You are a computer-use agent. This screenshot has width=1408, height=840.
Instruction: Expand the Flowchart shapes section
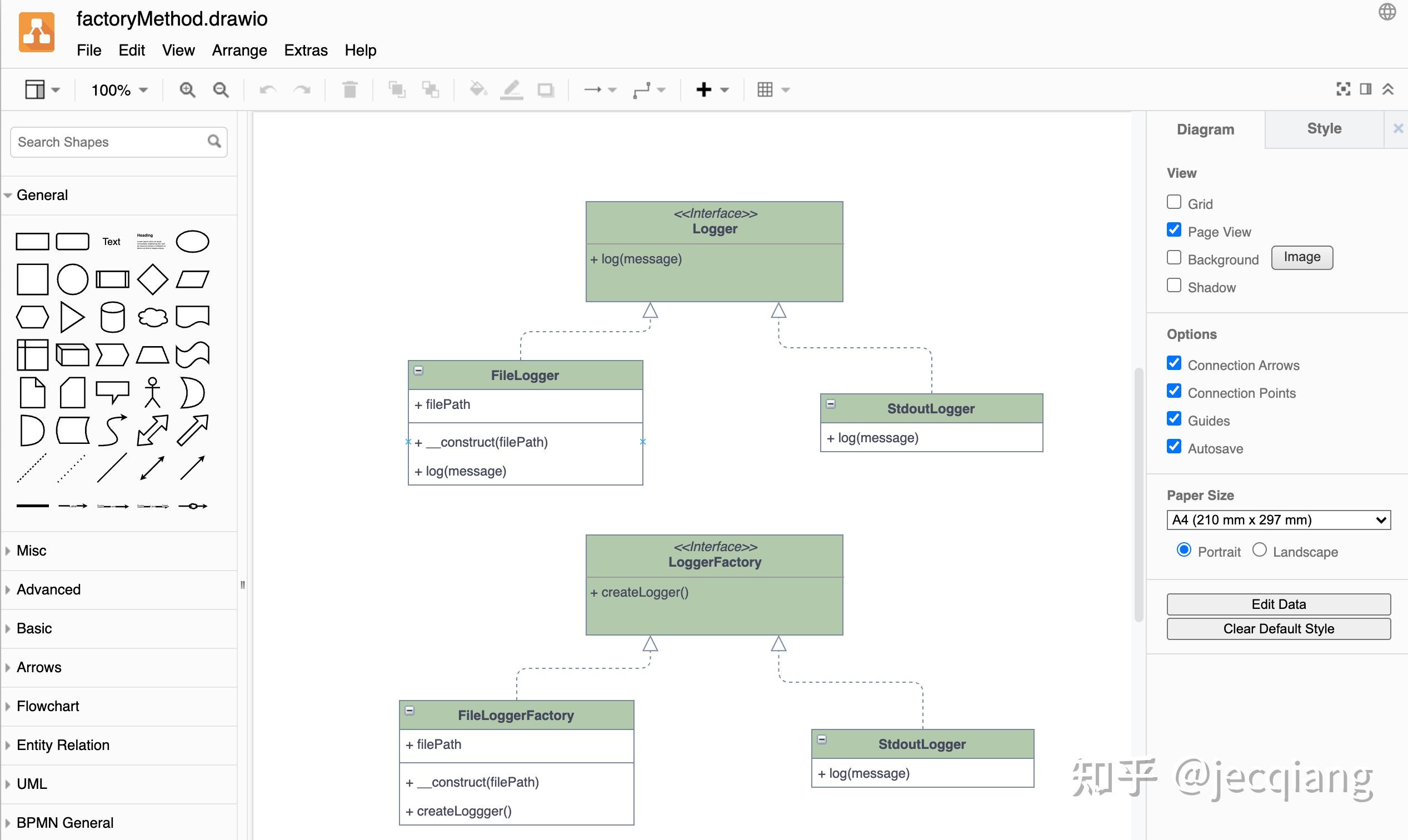coord(48,706)
